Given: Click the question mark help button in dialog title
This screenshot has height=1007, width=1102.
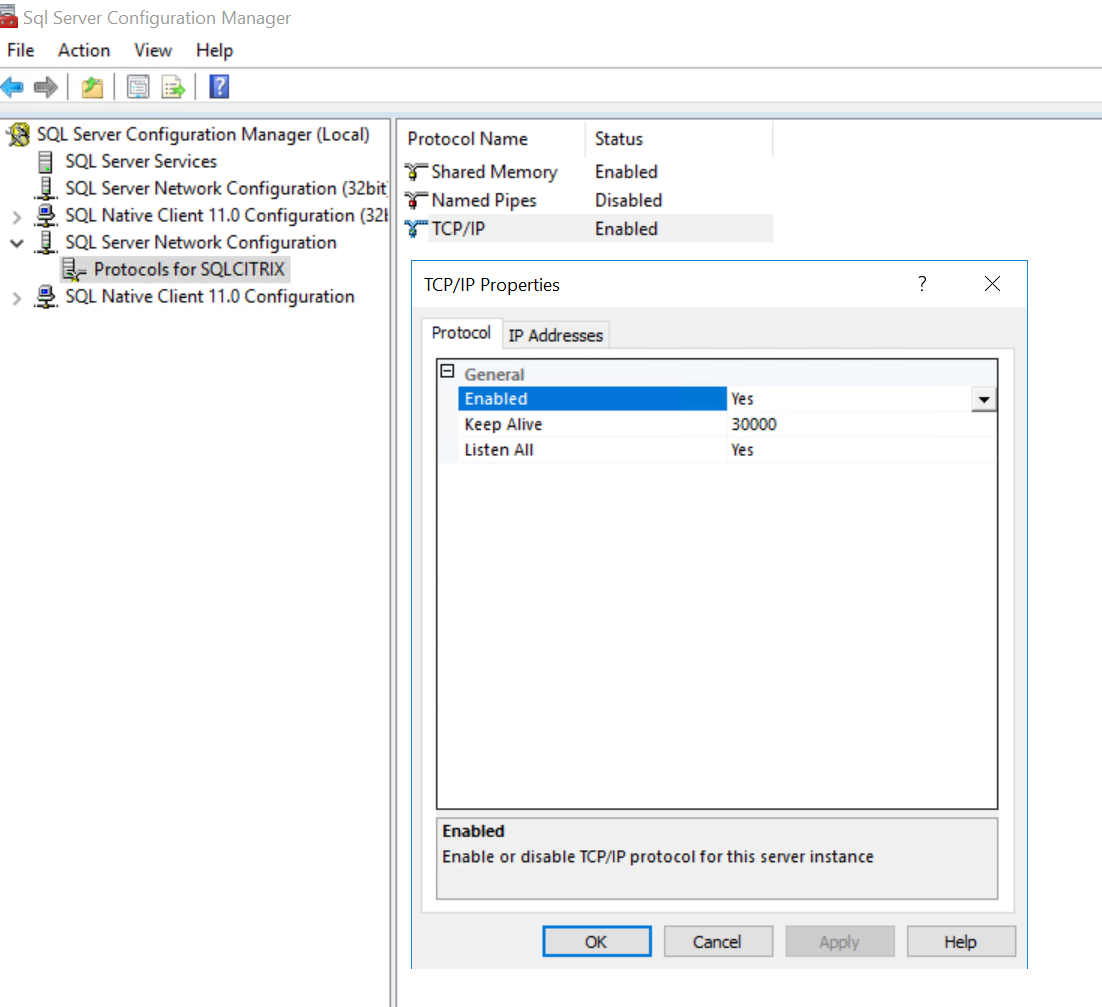Looking at the screenshot, I should pyautogui.click(x=922, y=284).
